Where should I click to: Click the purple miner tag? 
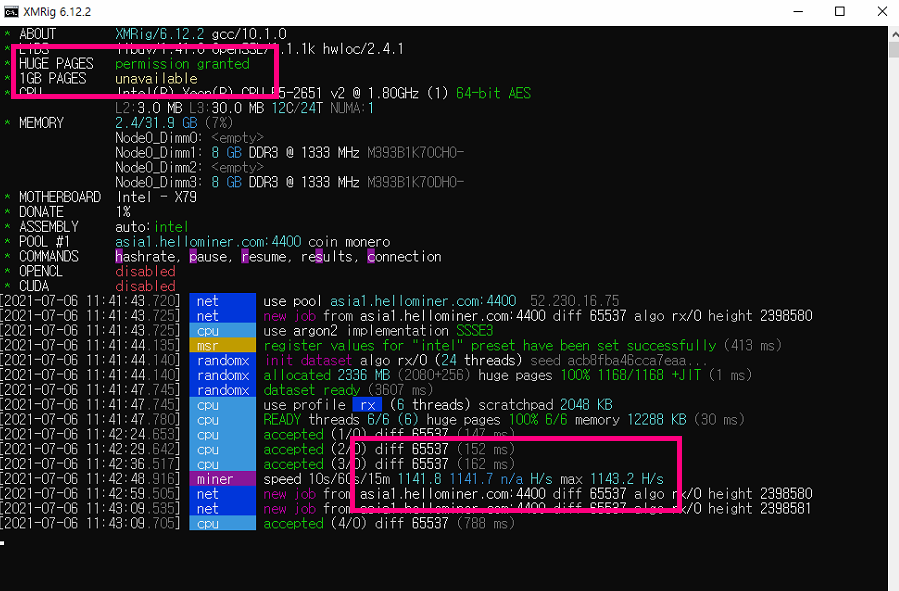(222, 479)
